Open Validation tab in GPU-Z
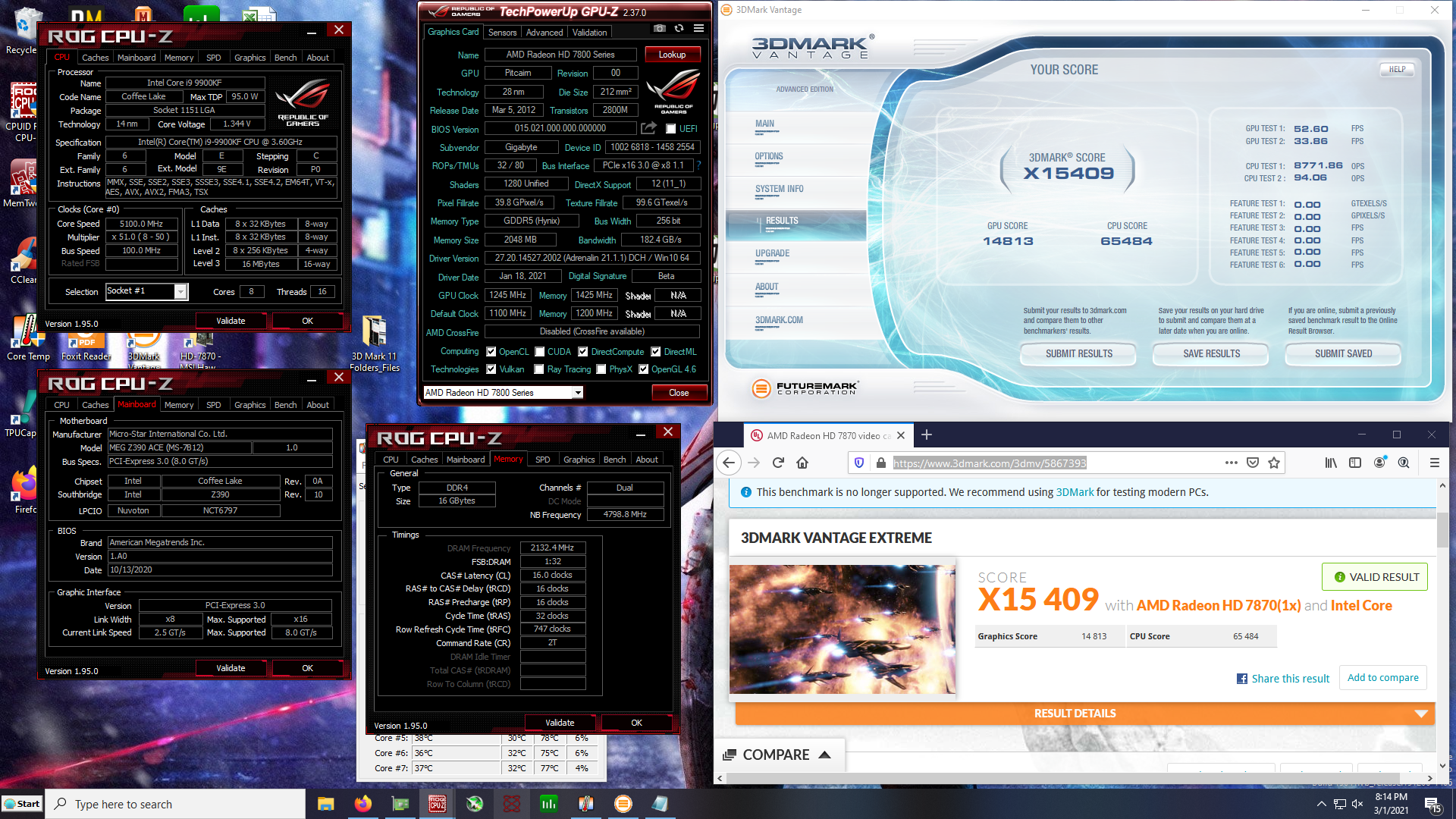Image resolution: width=1456 pixels, height=819 pixels. point(589,33)
